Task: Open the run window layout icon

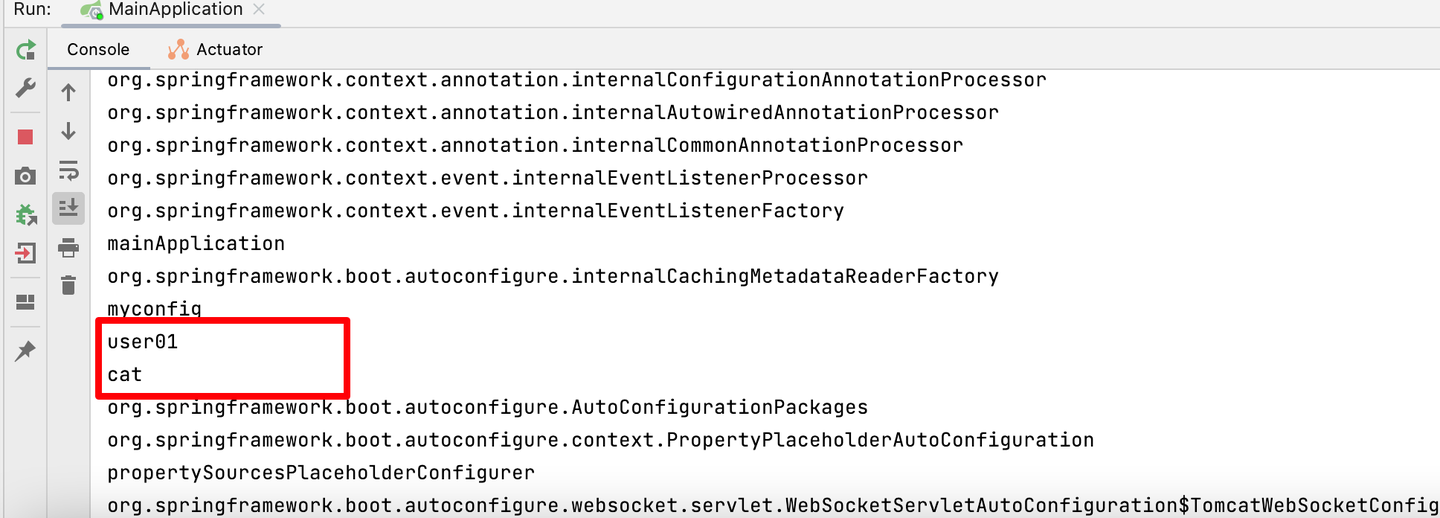Action: (26, 302)
